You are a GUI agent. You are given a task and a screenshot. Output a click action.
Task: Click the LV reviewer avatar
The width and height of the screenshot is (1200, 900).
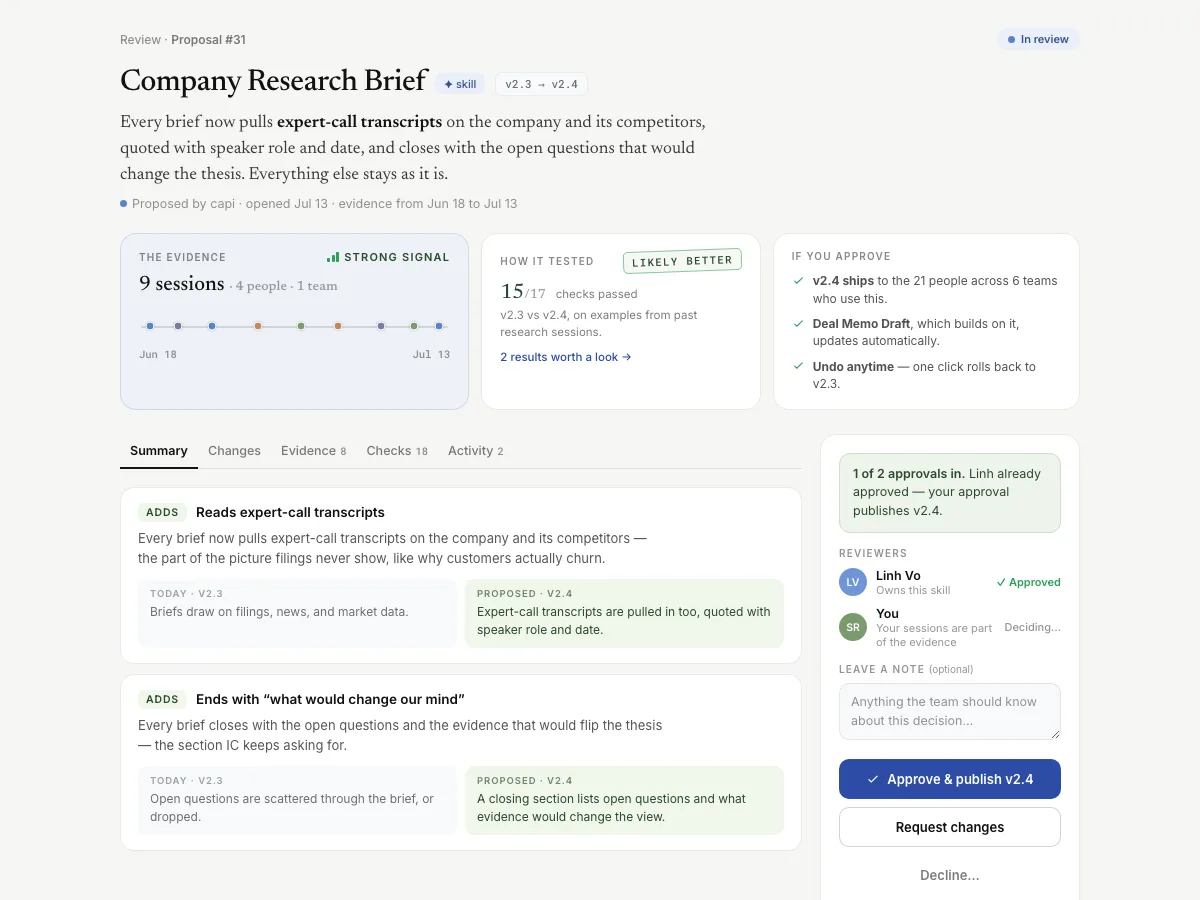tap(853, 582)
